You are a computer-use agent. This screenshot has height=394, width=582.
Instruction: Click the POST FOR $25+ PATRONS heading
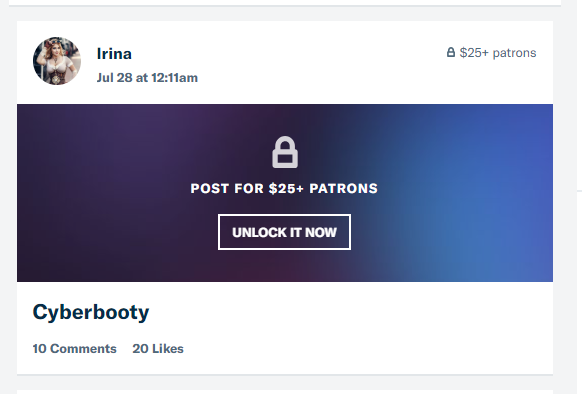tap(284, 188)
